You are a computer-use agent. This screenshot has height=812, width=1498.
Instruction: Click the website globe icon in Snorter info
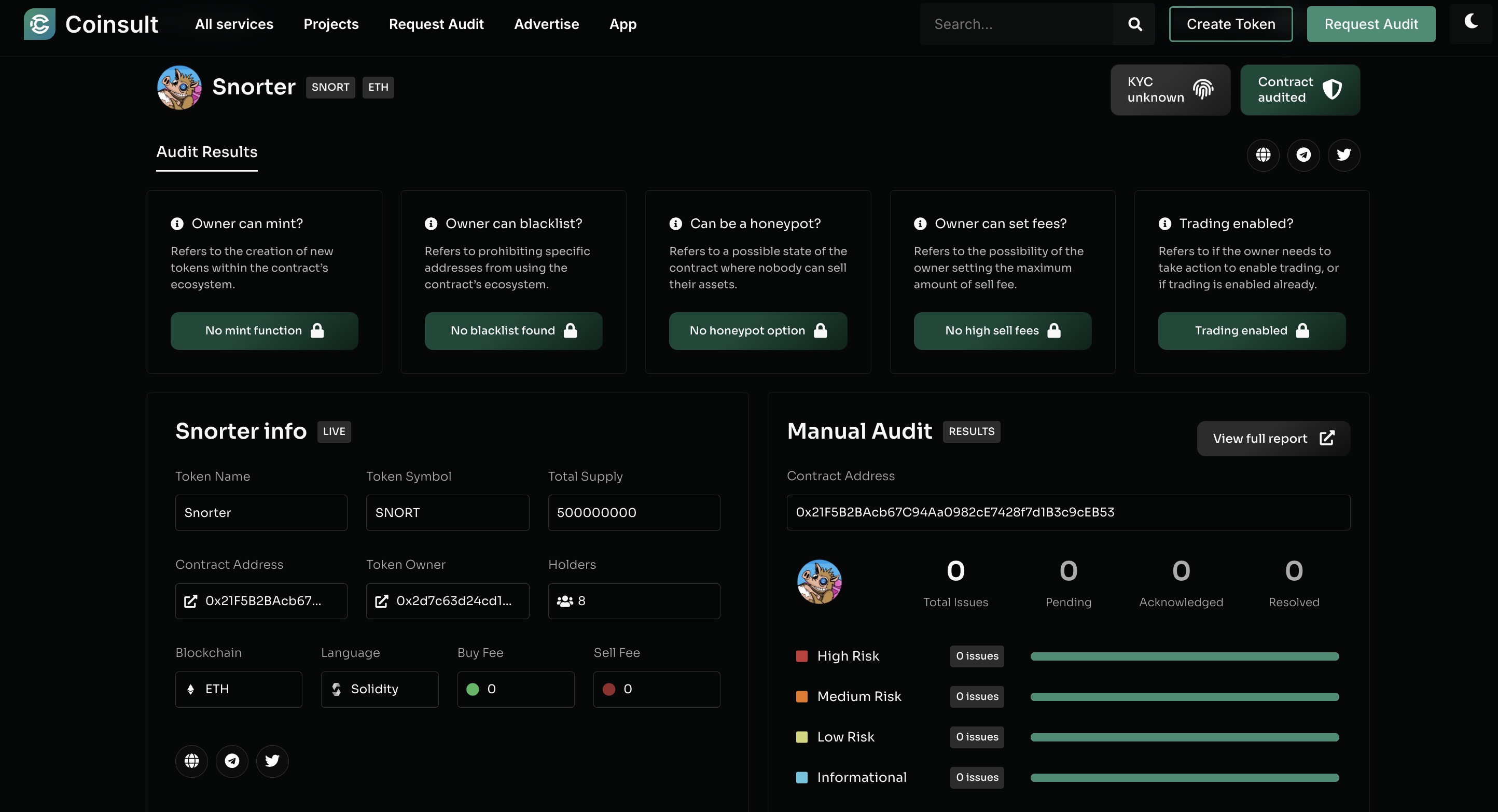pyautogui.click(x=191, y=761)
